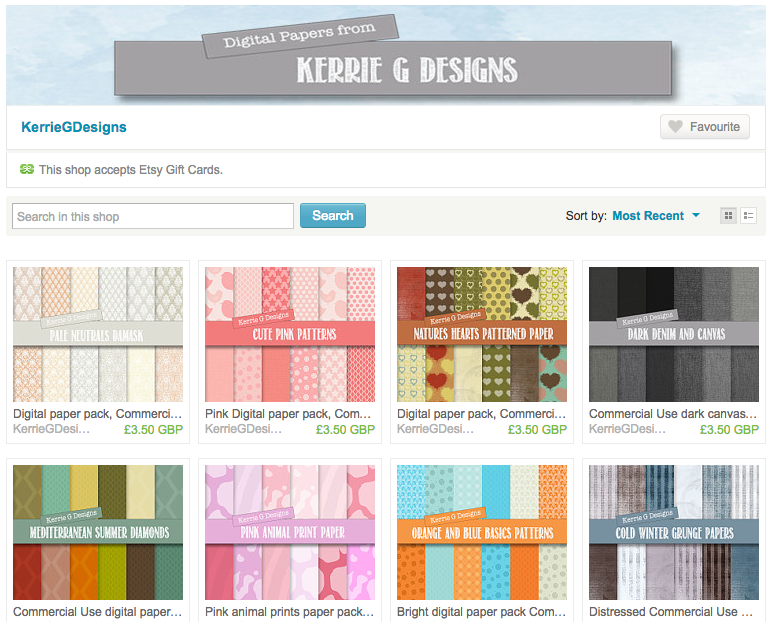The width and height of the screenshot is (767, 622).
Task: Click 'Commercial Use dark canvas...' title
Action: (x=673, y=414)
